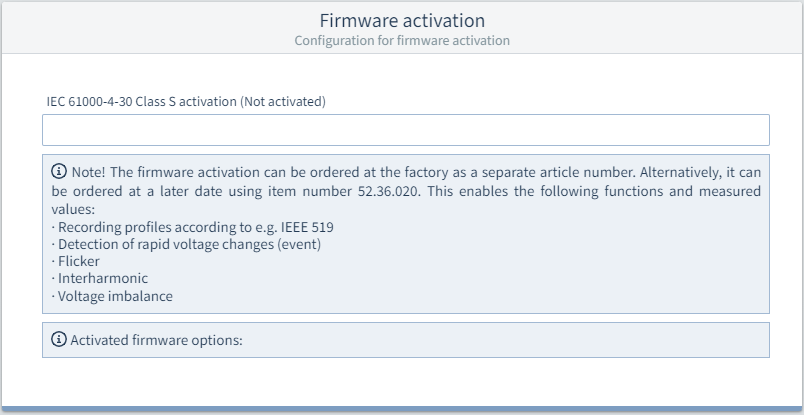Click the Not activated status text
This screenshot has height=415, width=804.
[x=283, y=102]
